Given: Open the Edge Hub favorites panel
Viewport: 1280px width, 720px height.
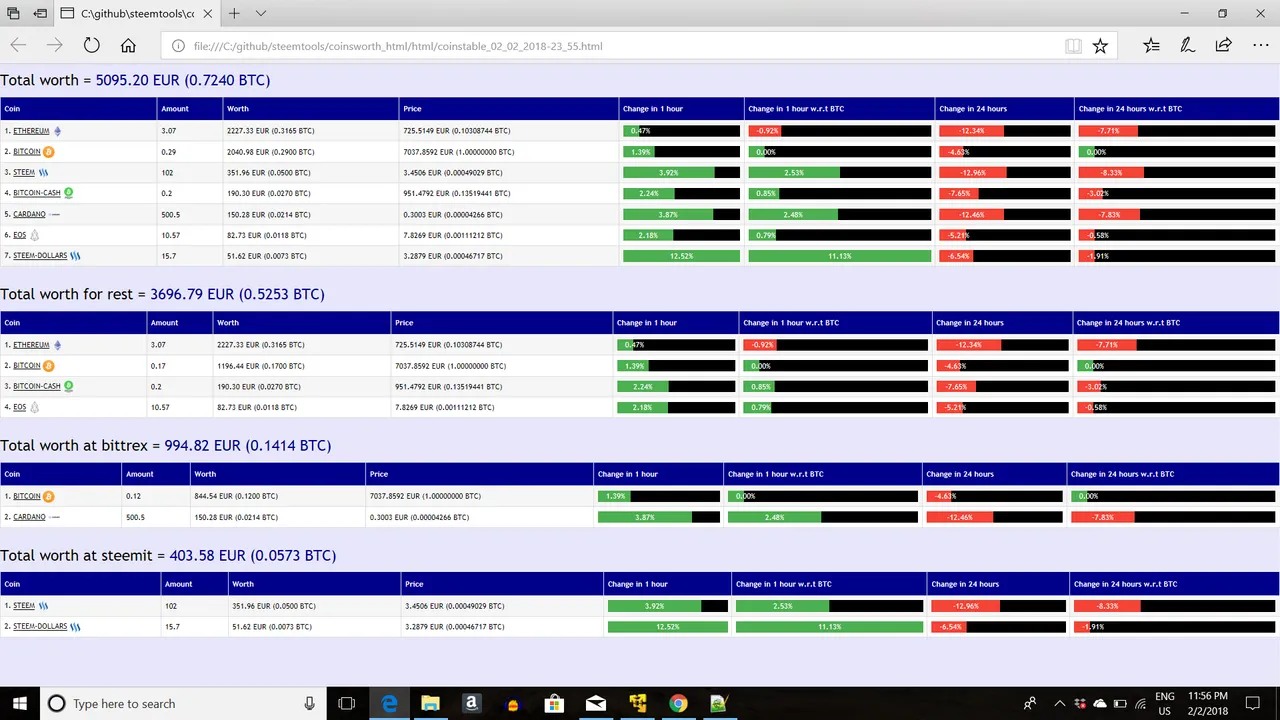Looking at the screenshot, I should coord(1152,45).
